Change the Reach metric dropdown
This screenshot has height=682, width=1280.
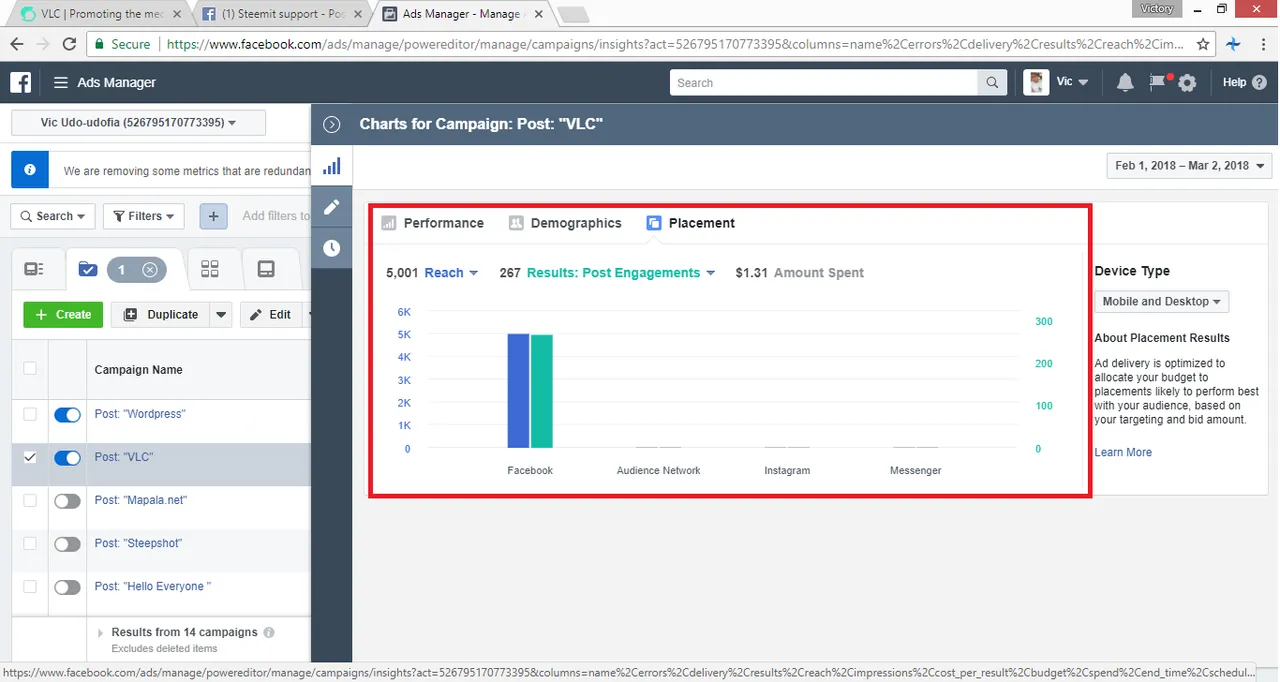(451, 273)
